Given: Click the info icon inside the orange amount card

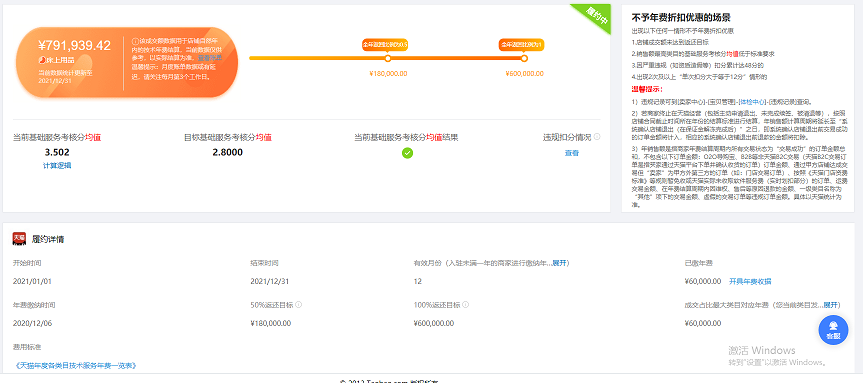Looking at the screenshot, I should pos(135,41).
